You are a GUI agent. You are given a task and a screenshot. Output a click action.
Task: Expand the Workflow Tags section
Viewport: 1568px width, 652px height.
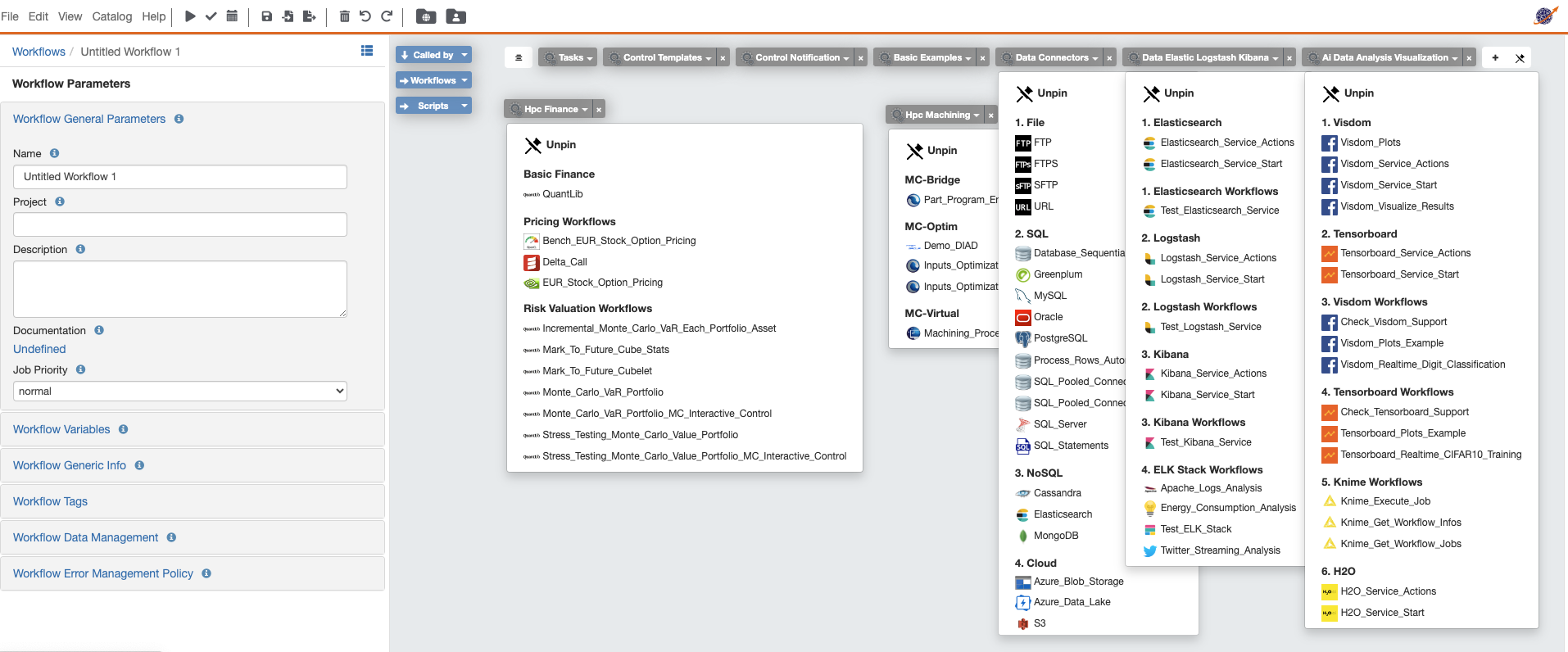click(x=50, y=501)
